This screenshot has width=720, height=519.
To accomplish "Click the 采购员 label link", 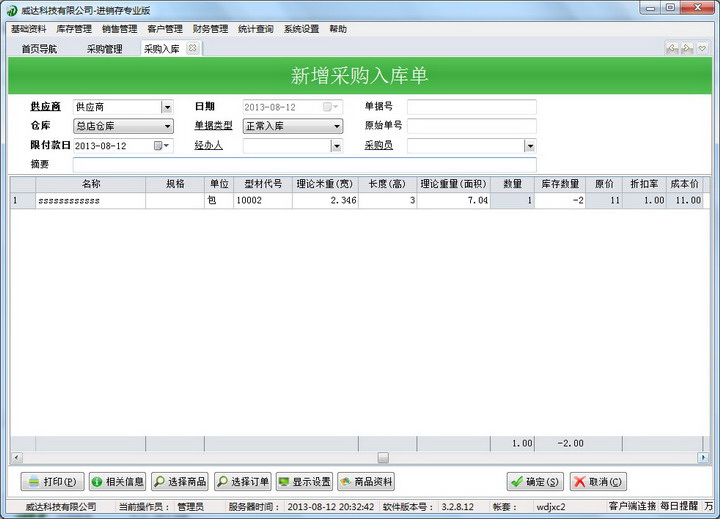I will (x=379, y=145).
